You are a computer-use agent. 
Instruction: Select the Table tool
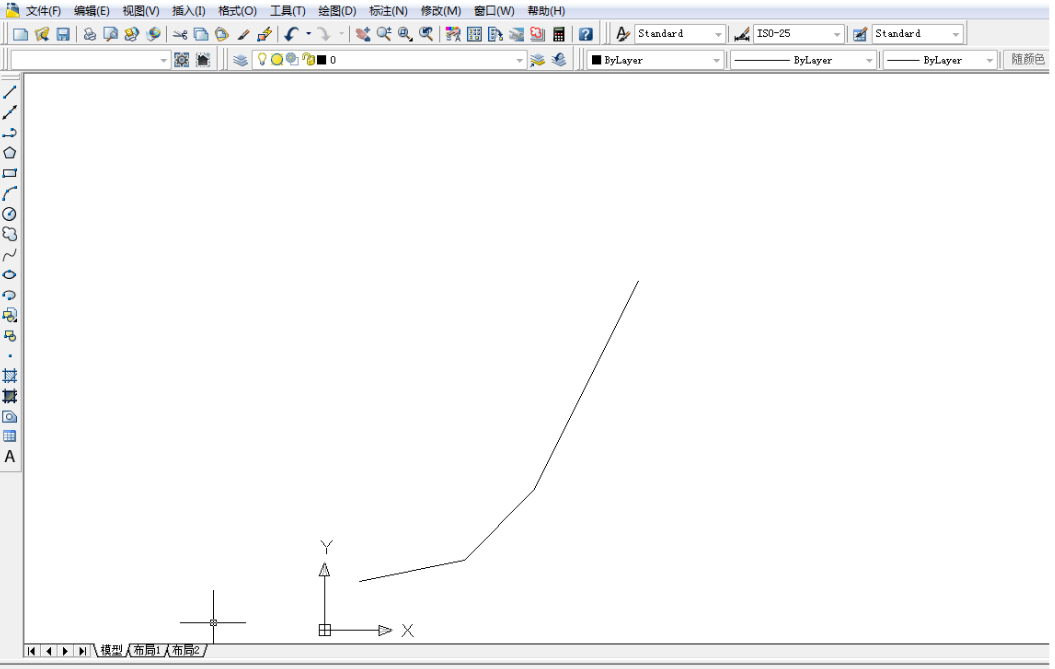coord(9,436)
